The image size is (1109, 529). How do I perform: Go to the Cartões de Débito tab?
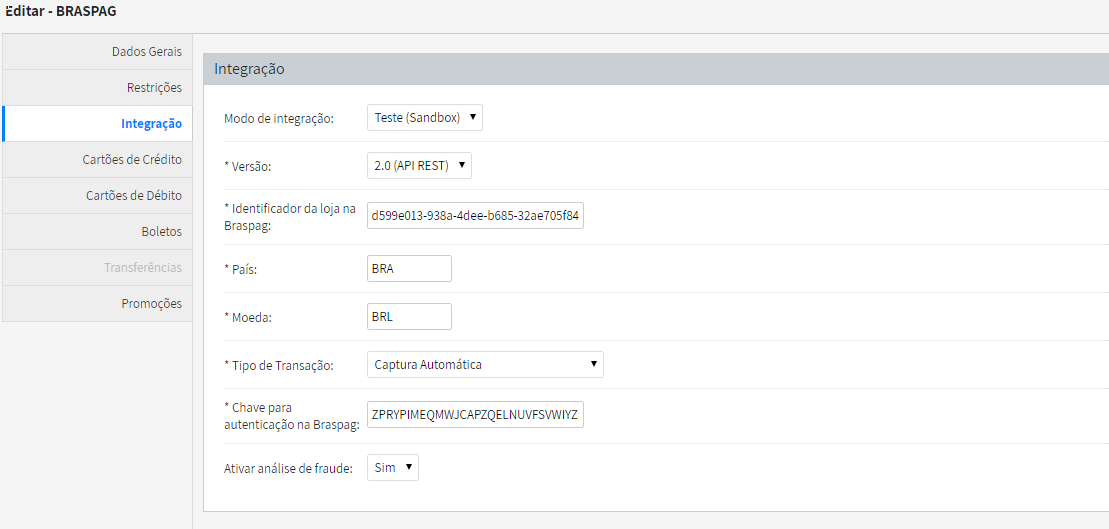coord(97,196)
